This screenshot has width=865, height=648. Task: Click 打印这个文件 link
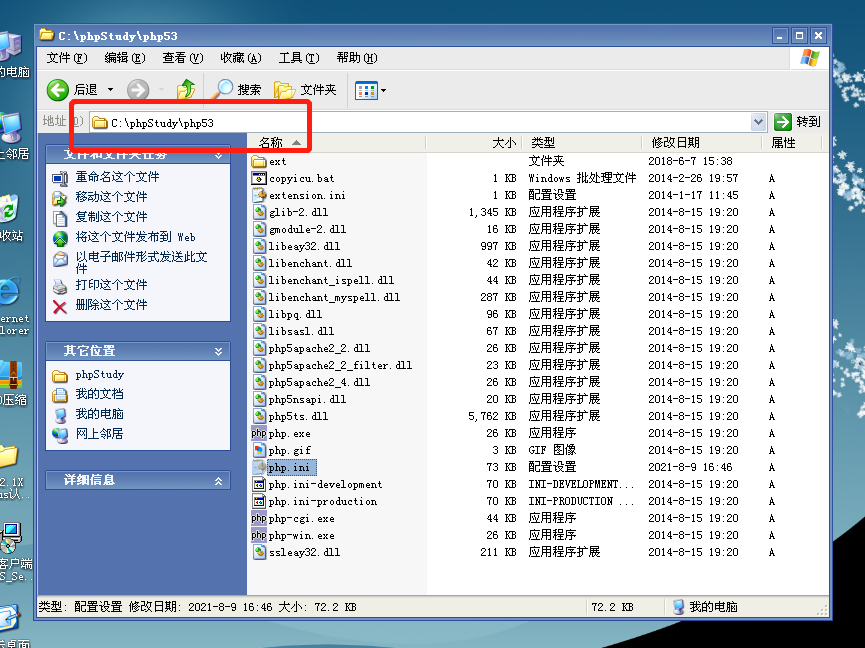(x=111, y=285)
